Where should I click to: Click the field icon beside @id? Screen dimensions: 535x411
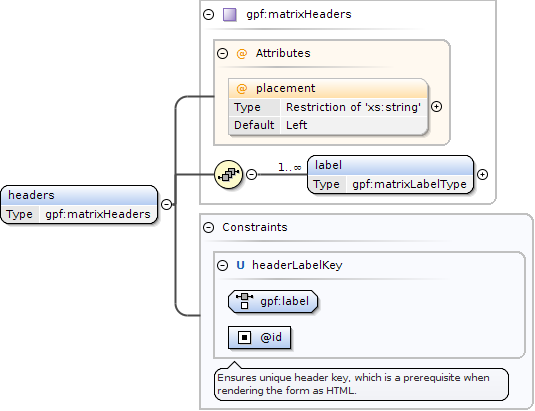244,338
